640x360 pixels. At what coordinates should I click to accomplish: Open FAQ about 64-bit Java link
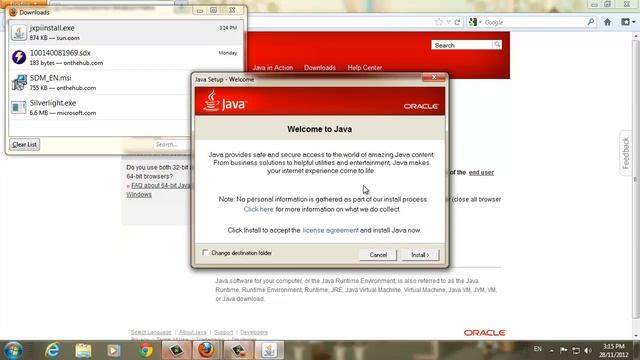(161, 185)
